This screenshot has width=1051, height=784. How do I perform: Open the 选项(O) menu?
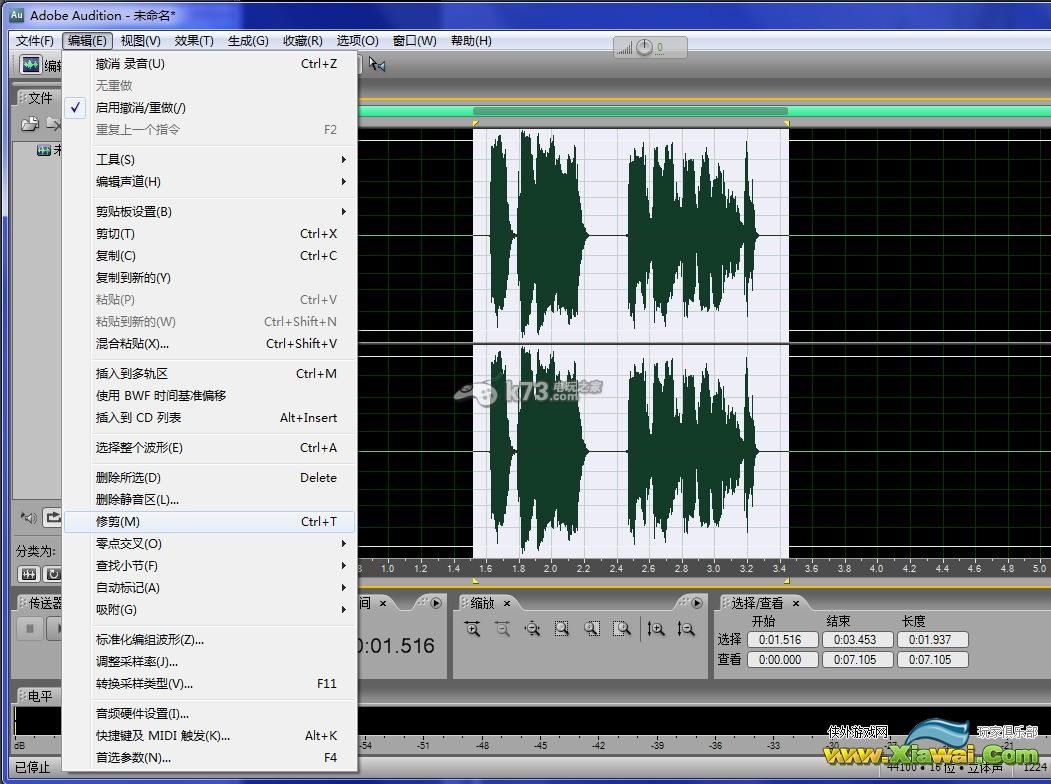coord(357,41)
